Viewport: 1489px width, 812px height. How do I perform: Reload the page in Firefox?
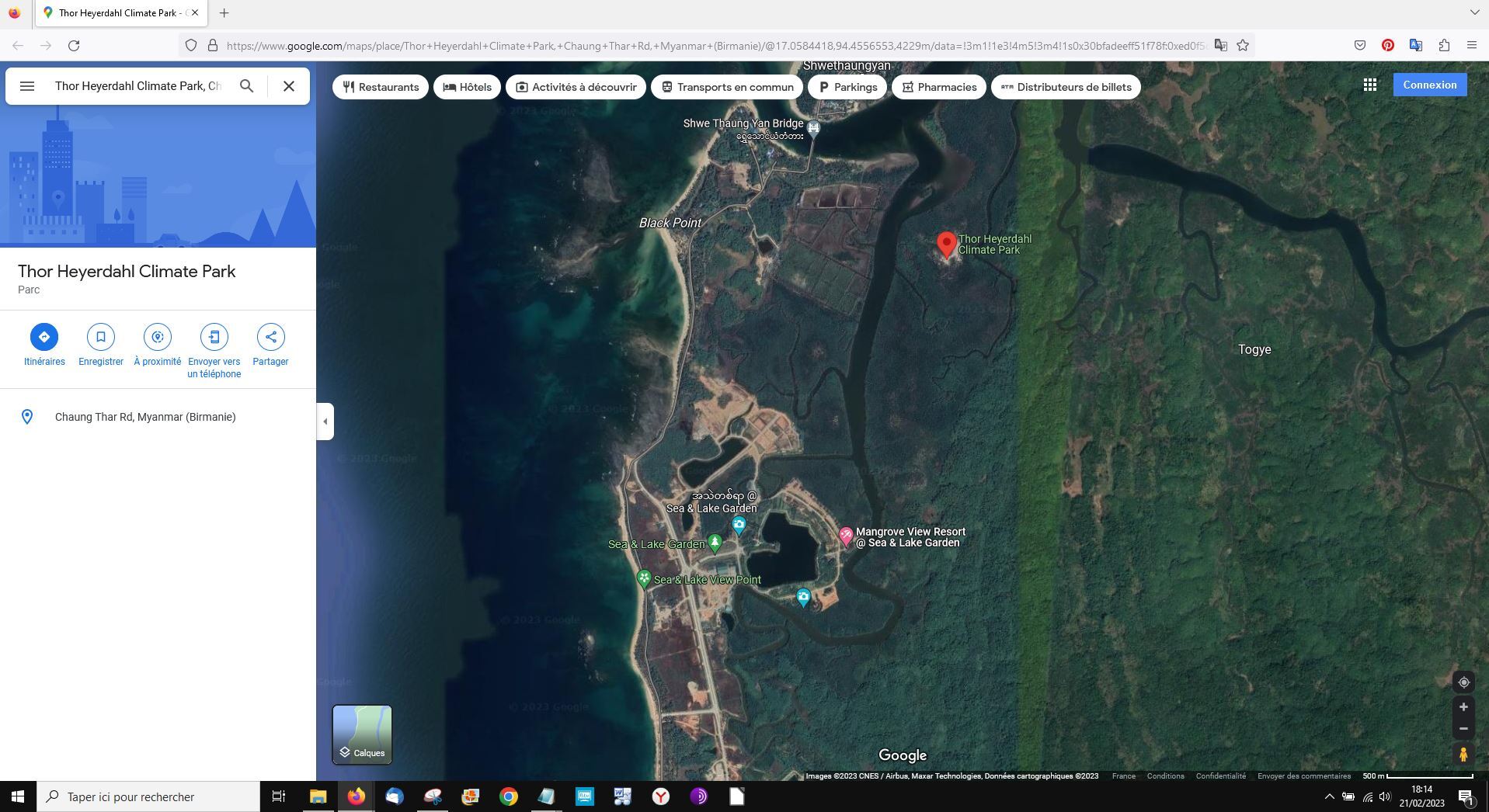coord(74,46)
